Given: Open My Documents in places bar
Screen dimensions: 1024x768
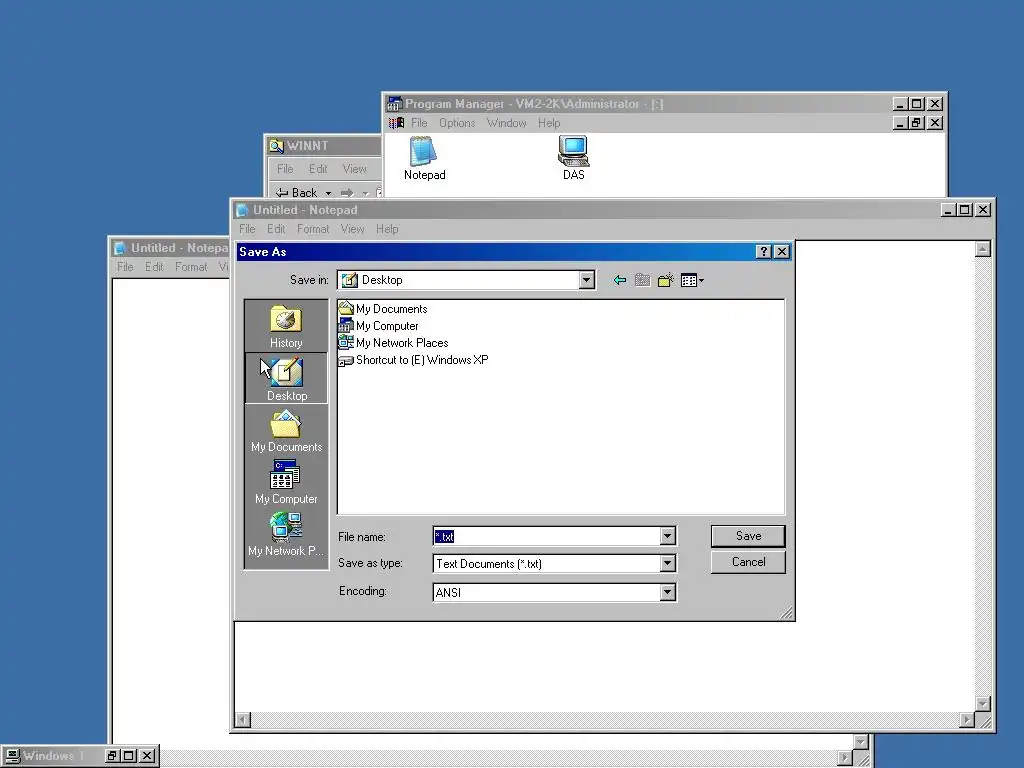Looking at the screenshot, I should click(x=286, y=431).
